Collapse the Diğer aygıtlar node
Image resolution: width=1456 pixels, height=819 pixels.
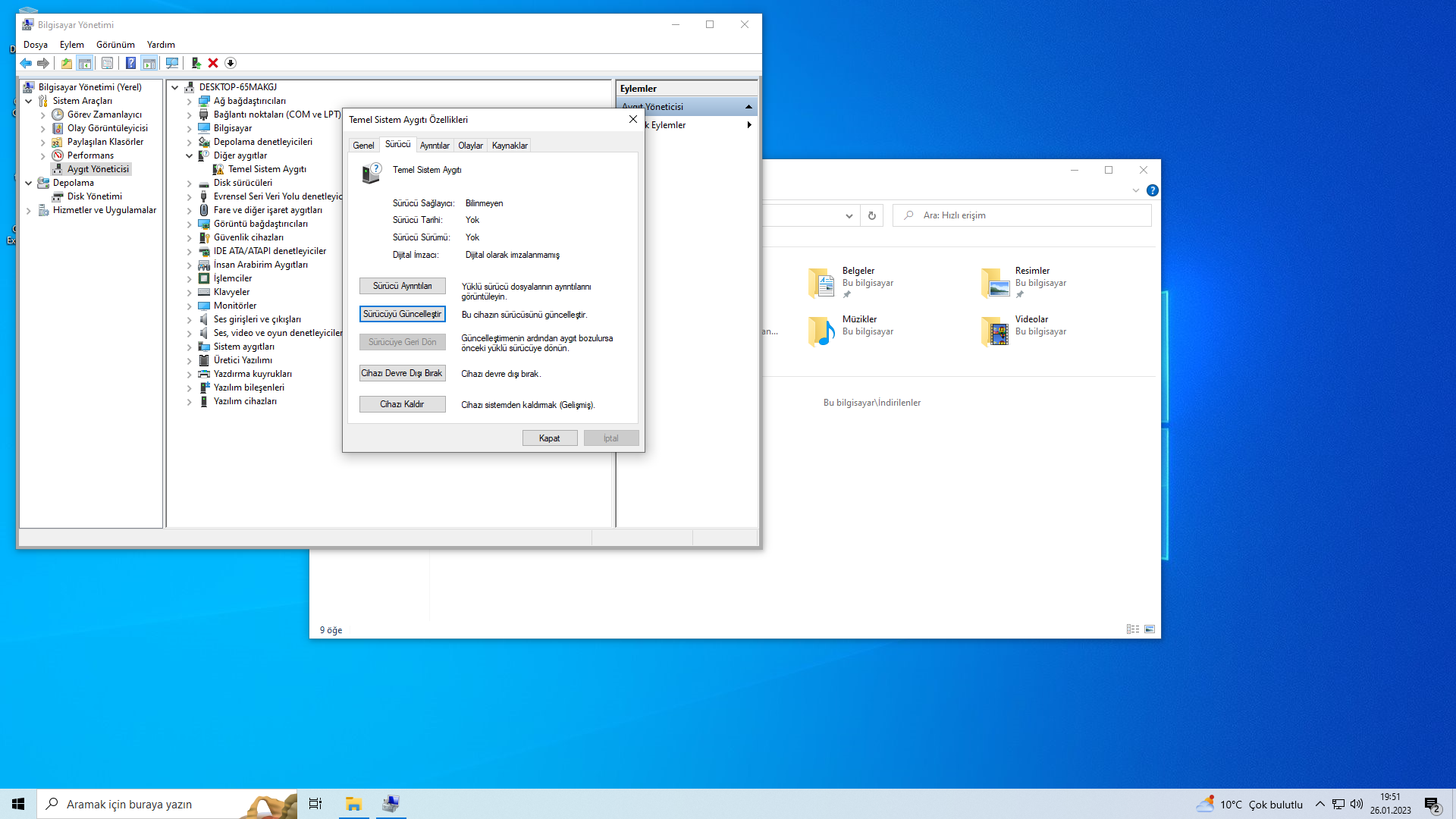coord(190,155)
